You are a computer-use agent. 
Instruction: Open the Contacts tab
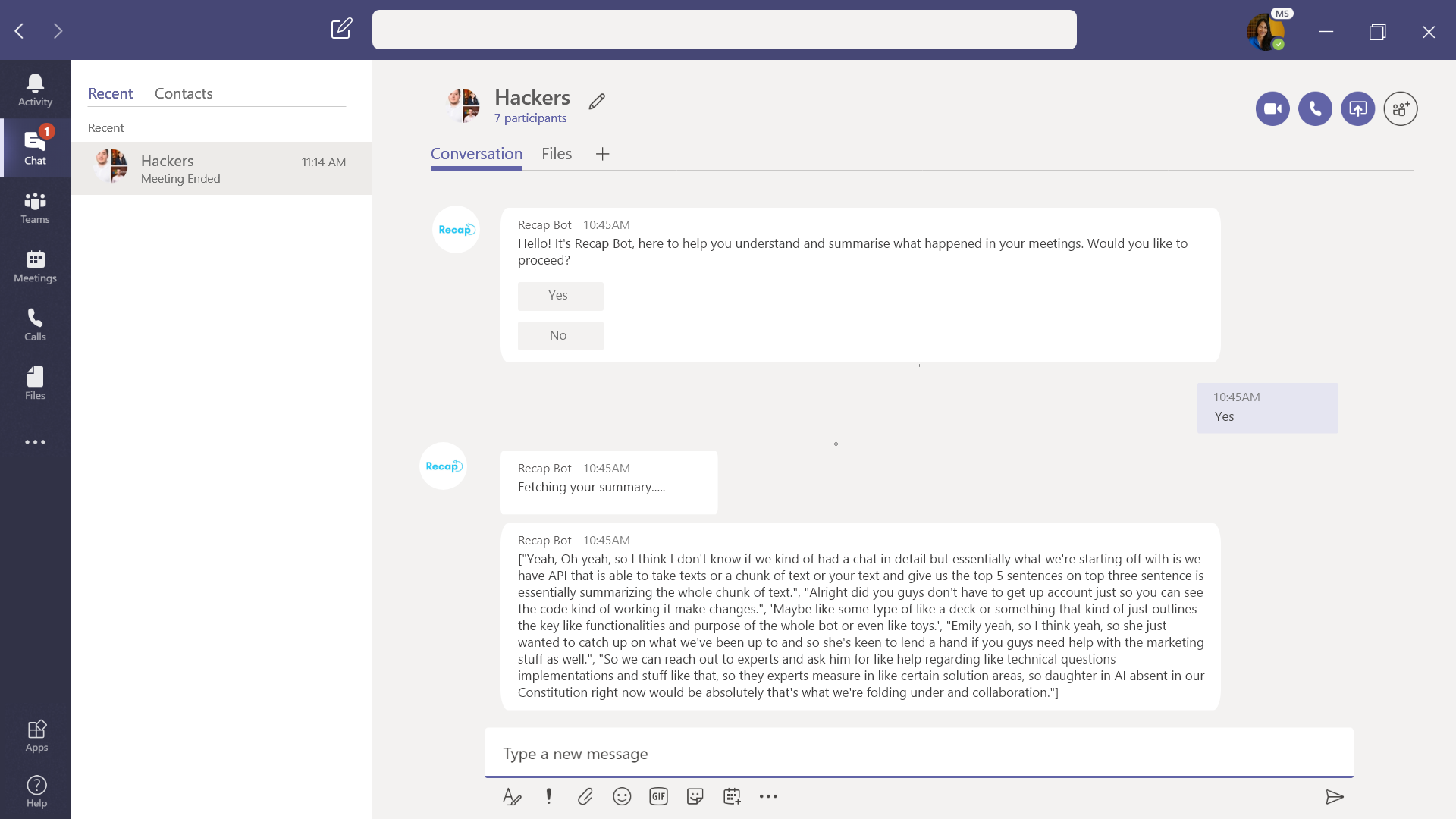coord(183,93)
